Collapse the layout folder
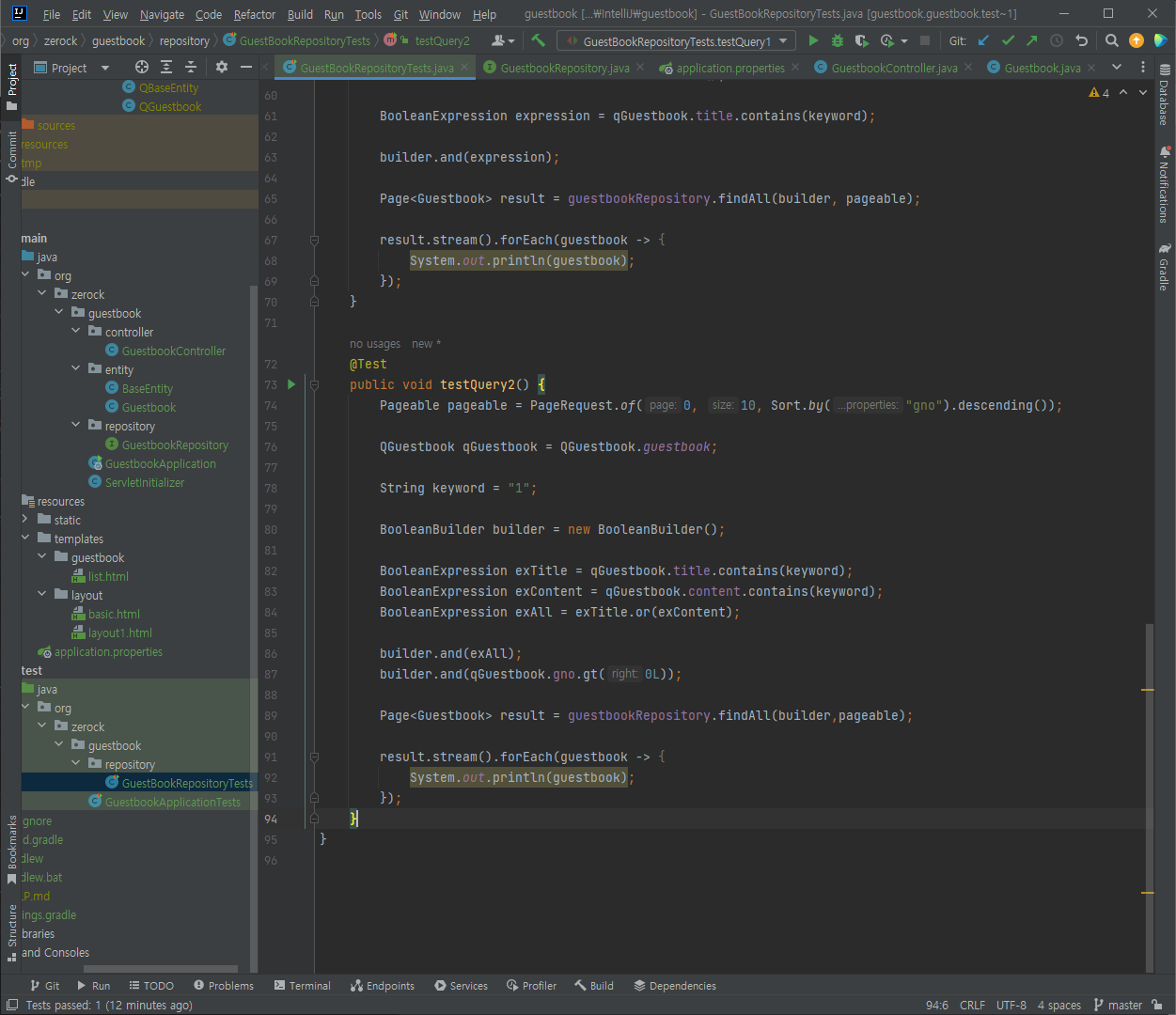This screenshot has height=1015, width=1176. tap(42, 594)
